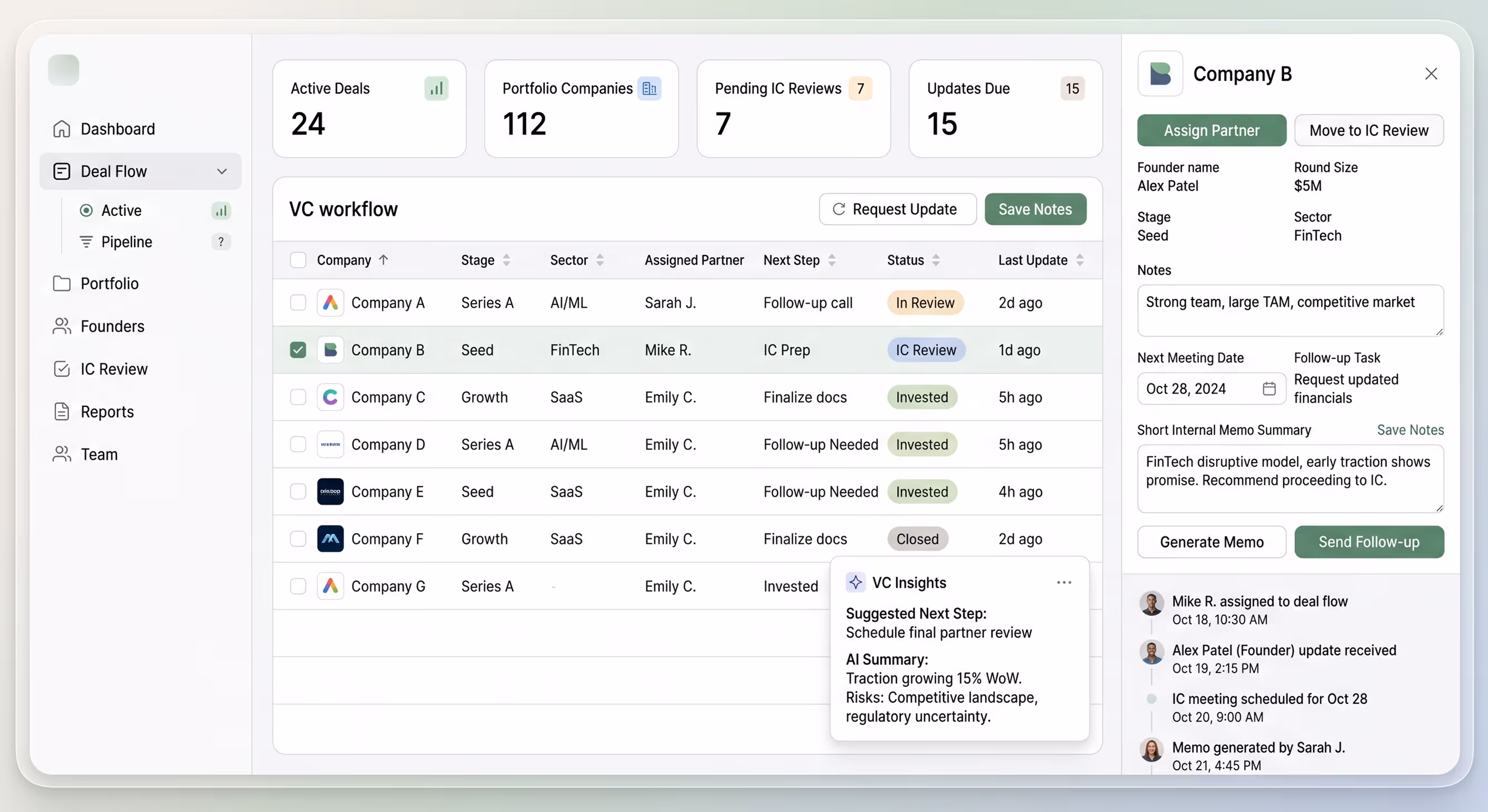Sort by Stage column
Screen dimensions: 1488x812
[x=507, y=260]
